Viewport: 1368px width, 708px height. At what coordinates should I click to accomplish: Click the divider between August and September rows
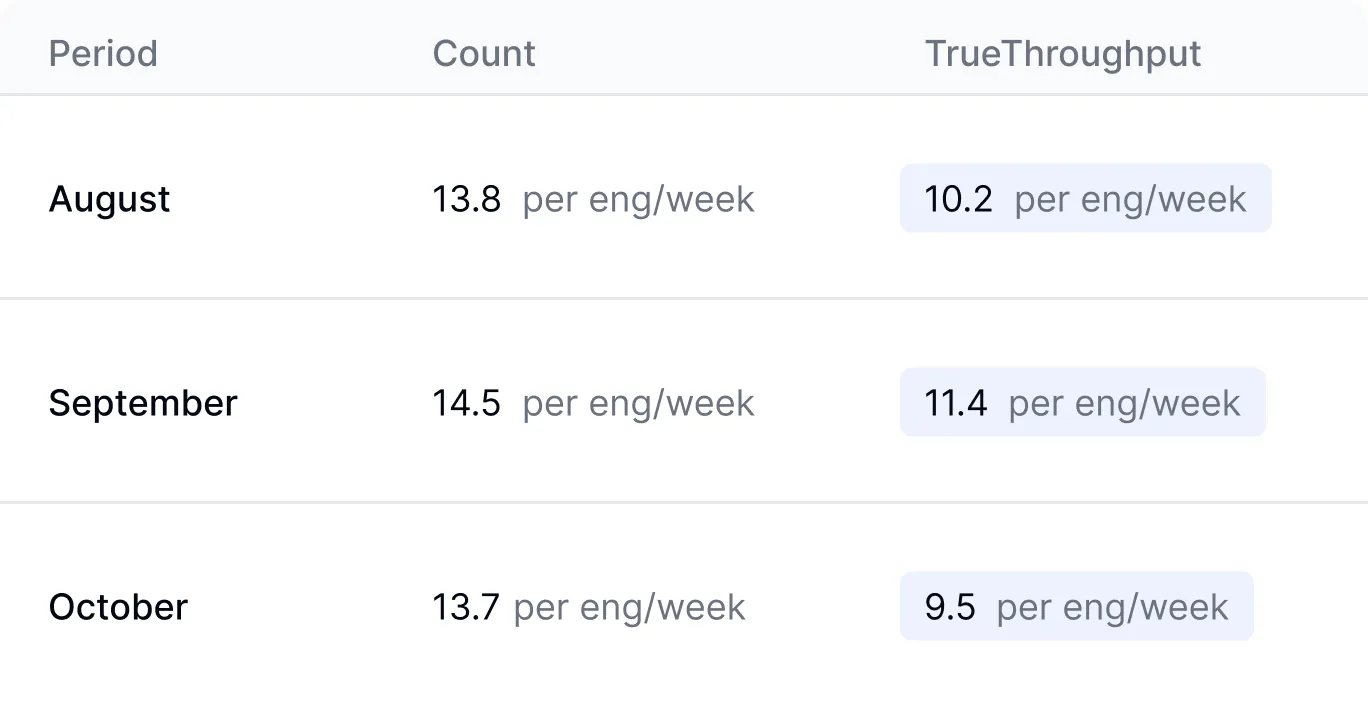point(684,298)
